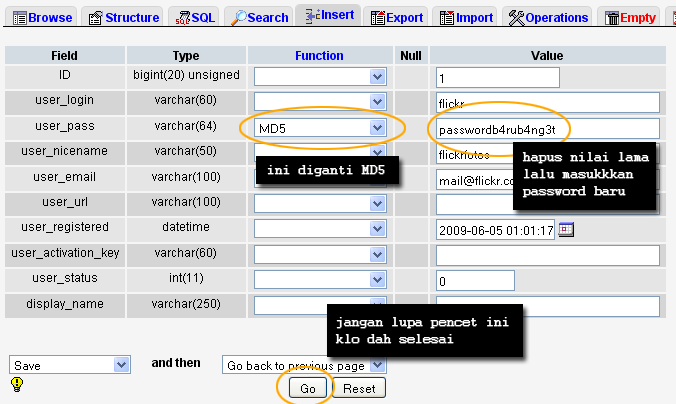Click the user_activation_key value field
Image resolution: width=676 pixels, height=404 pixels.
(548, 255)
